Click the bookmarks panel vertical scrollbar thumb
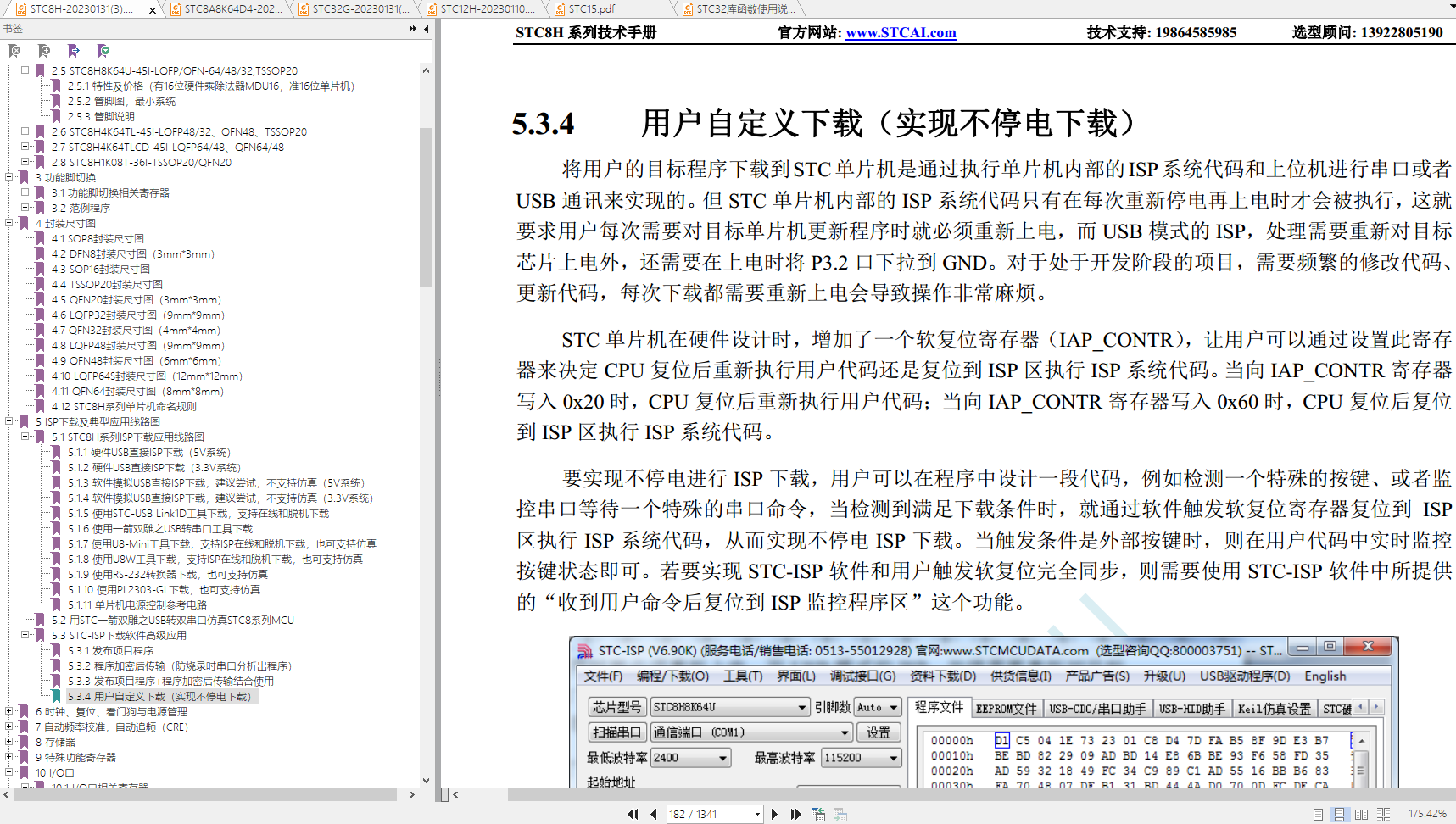 (426, 207)
